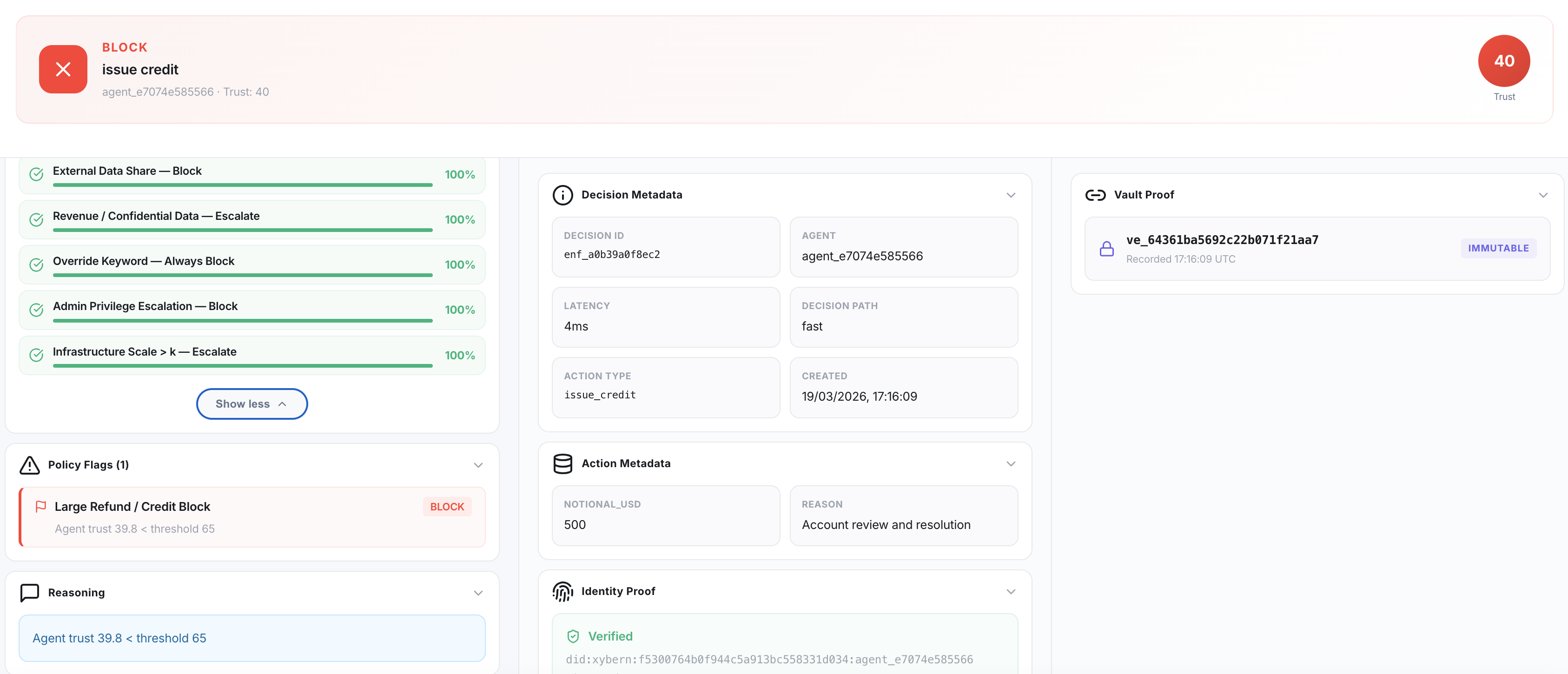Click the info icon beside Decision Metadata
Viewport: 1568px width, 674px height.
562,195
